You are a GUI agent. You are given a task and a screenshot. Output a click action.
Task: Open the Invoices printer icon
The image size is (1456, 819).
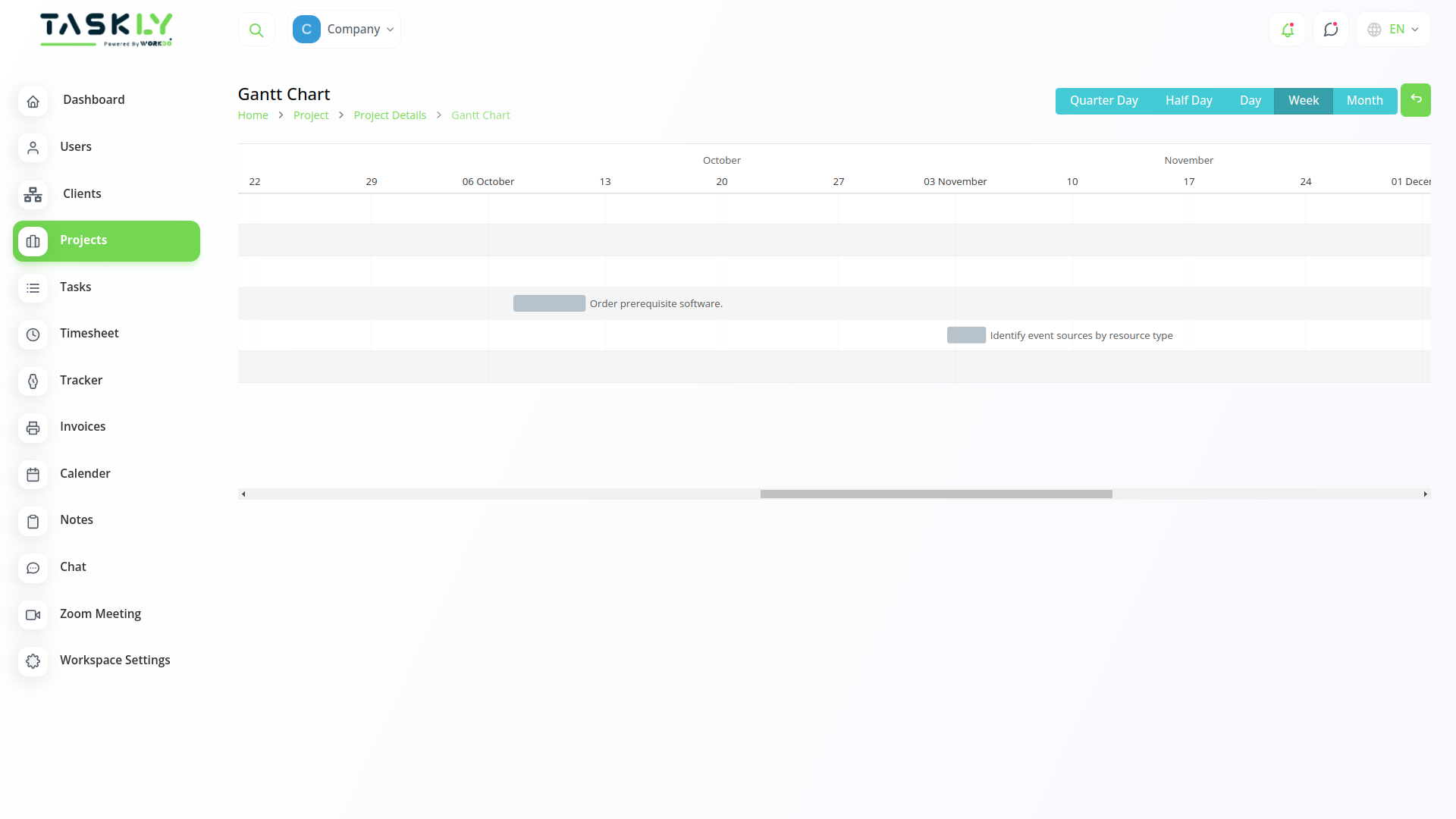point(33,428)
